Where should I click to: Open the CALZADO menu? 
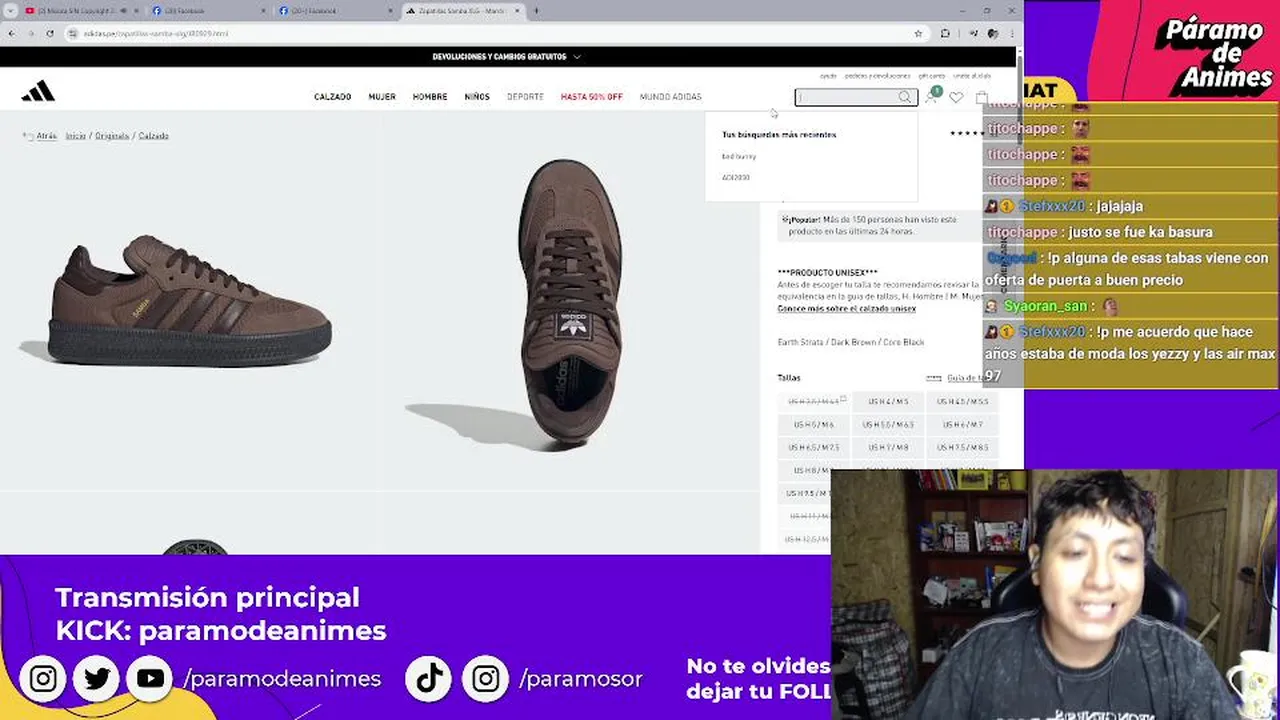pyautogui.click(x=333, y=97)
